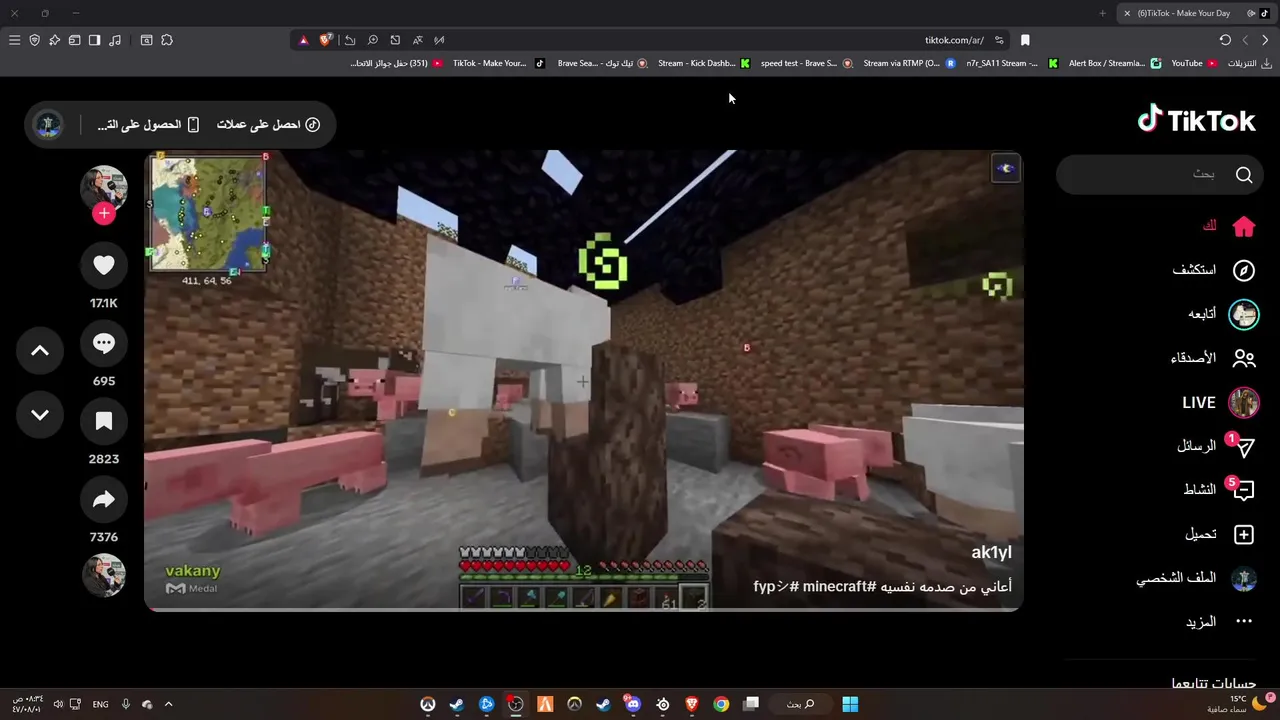Click the #minecraft hashtag in caption
The width and height of the screenshot is (1280, 720).
point(838,587)
